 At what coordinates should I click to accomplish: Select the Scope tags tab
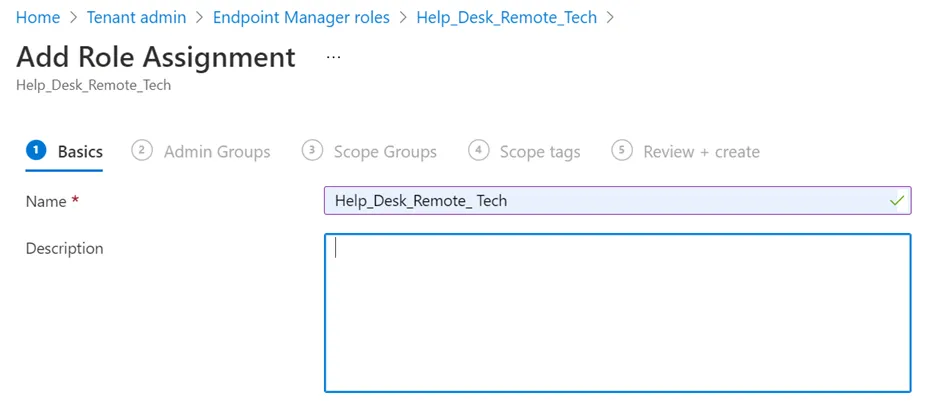tap(540, 152)
